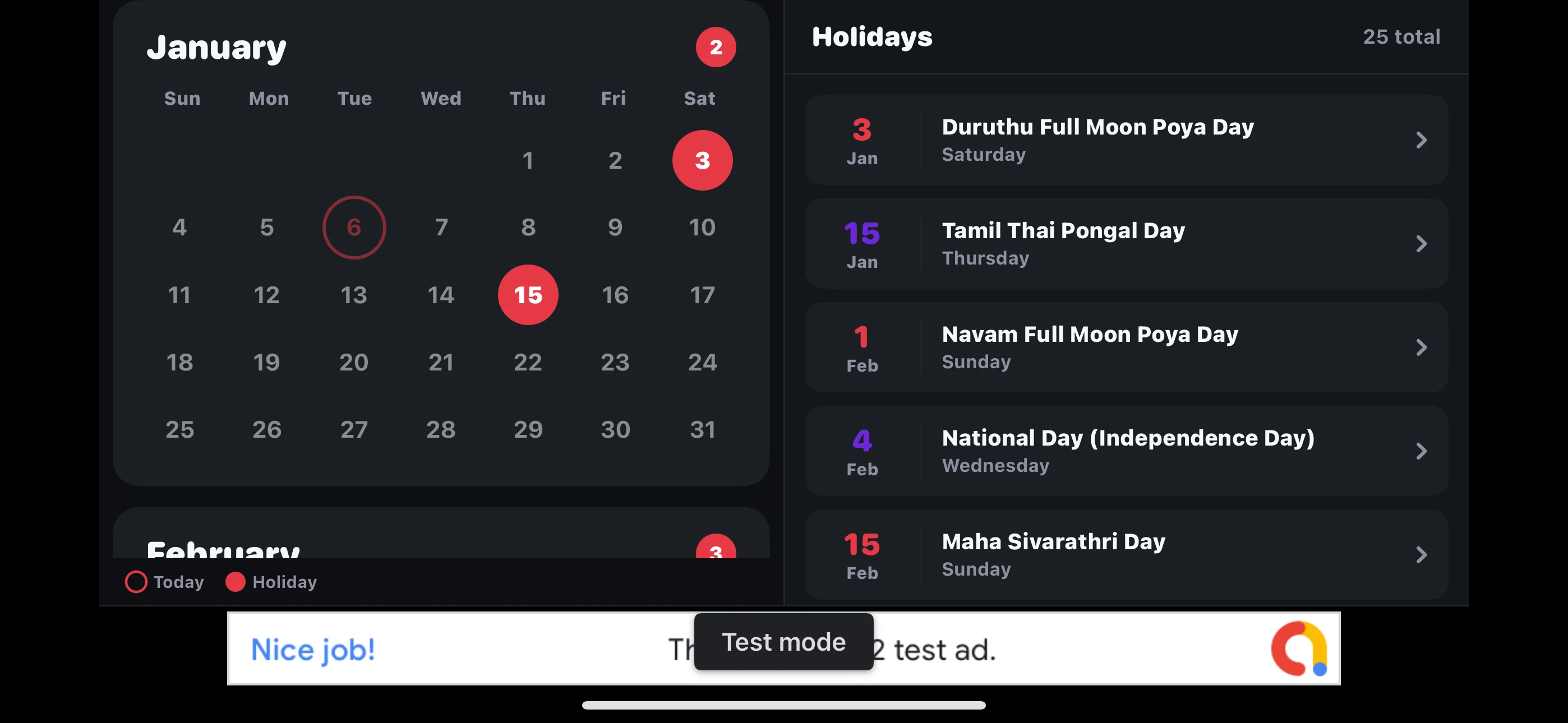Dismiss the Test mode overlay
The width and height of the screenshot is (1568, 723).
[x=783, y=641]
